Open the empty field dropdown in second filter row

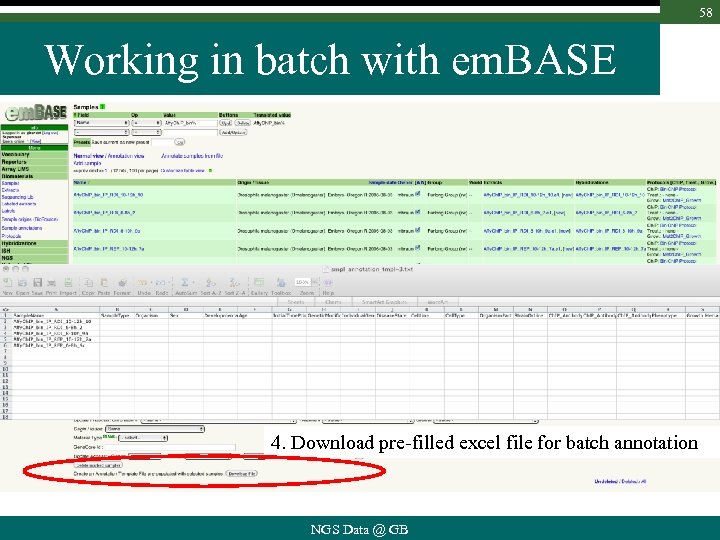[x=101, y=132]
